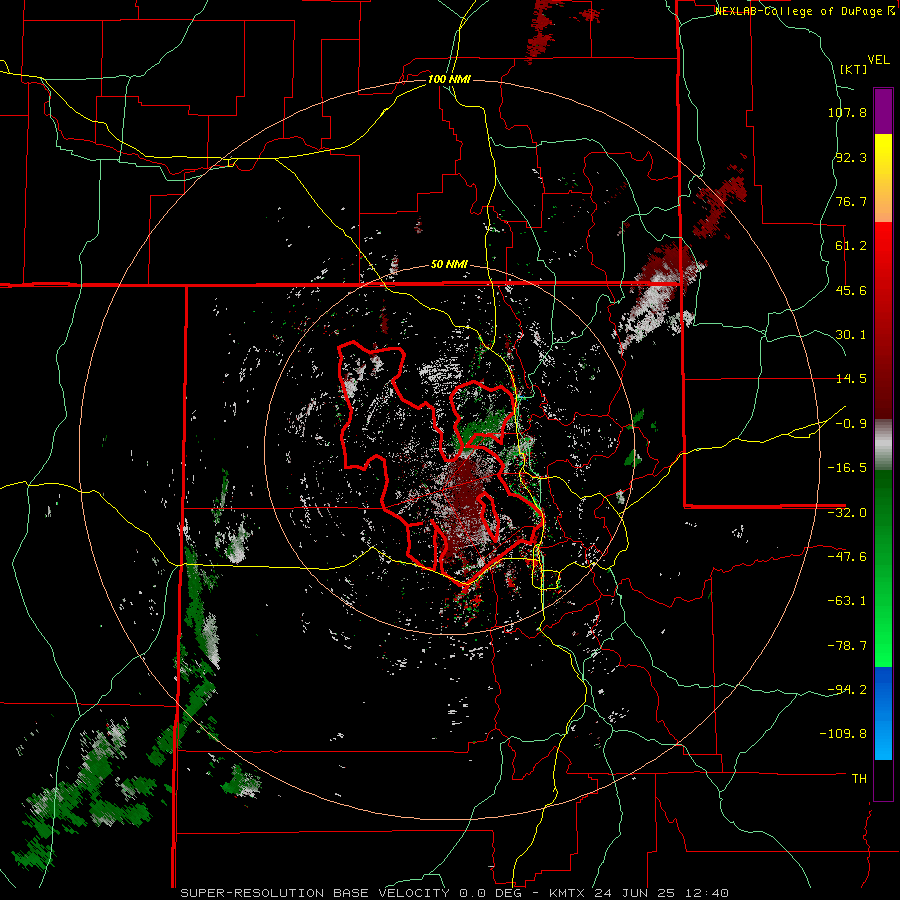Select the 107.8 velocity scale value
The image size is (900, 900).
tap(847, 112)
